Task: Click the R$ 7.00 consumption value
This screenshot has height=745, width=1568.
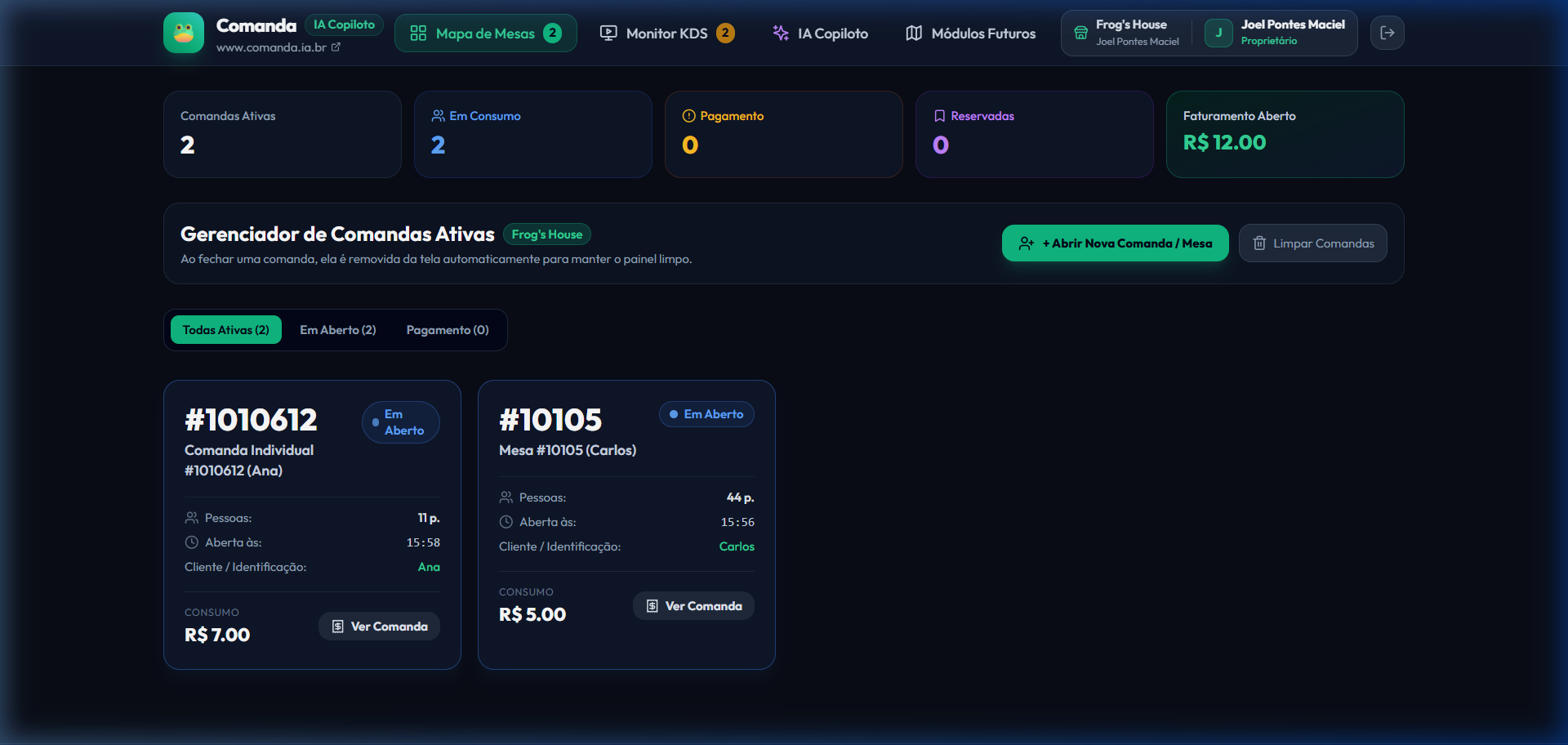Action: tap(217, 635)
